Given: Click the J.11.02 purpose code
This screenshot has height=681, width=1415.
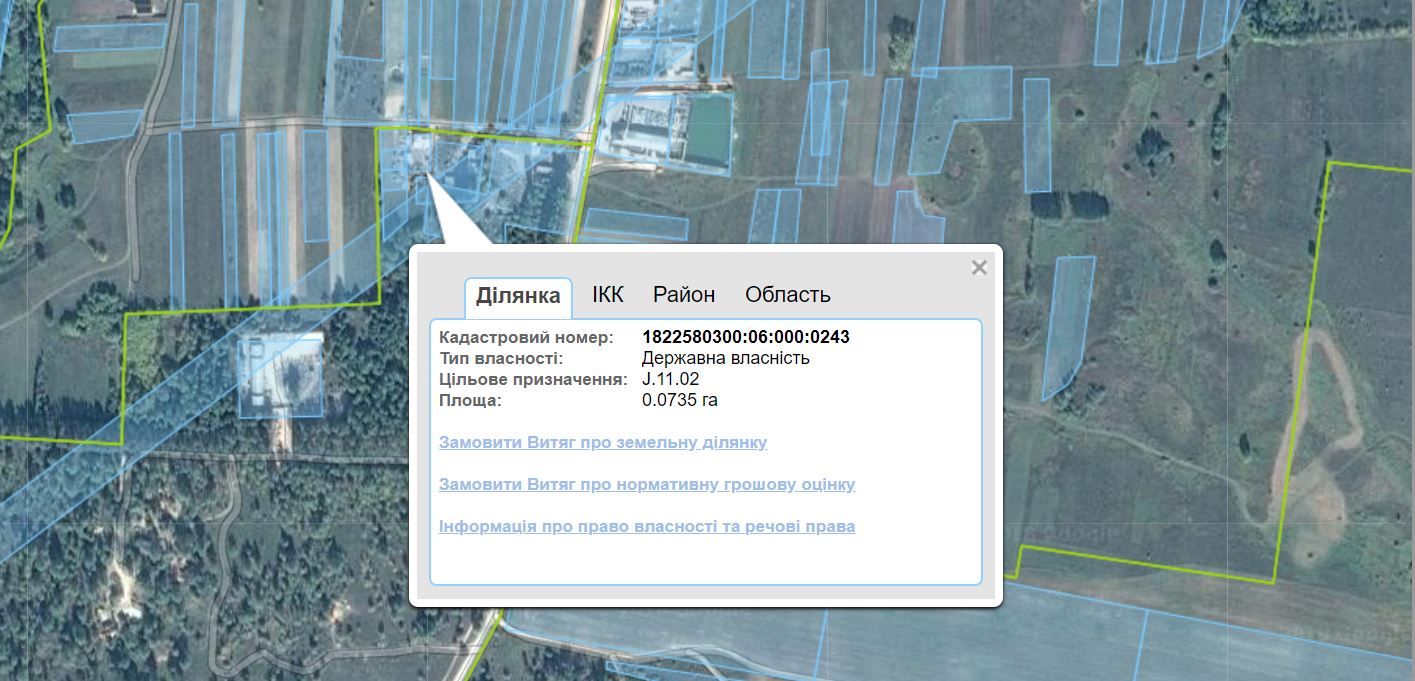Looking at the screenshot, I should (x=670, y=379).
